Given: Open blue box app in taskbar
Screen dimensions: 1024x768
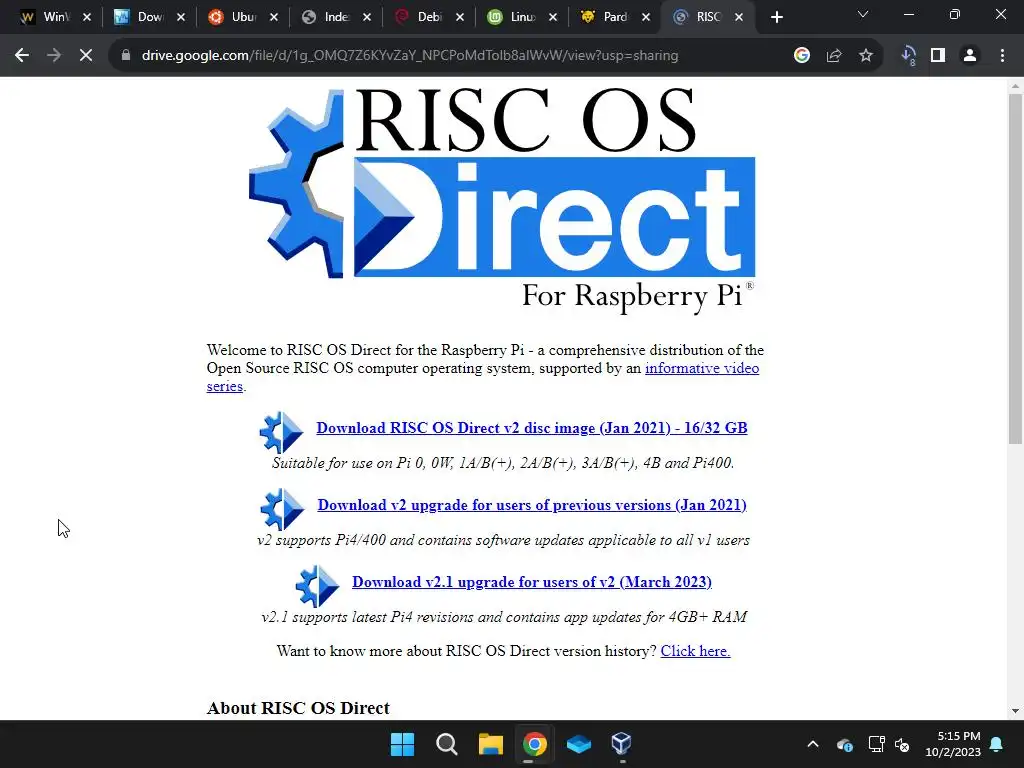Looking at the screenshot, I should 579,744.
